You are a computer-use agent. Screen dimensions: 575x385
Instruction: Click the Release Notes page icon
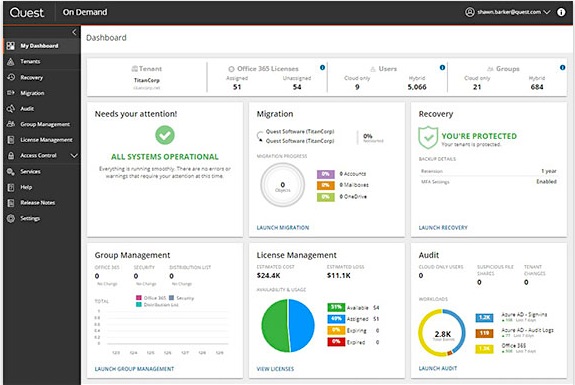click(11, 202)
